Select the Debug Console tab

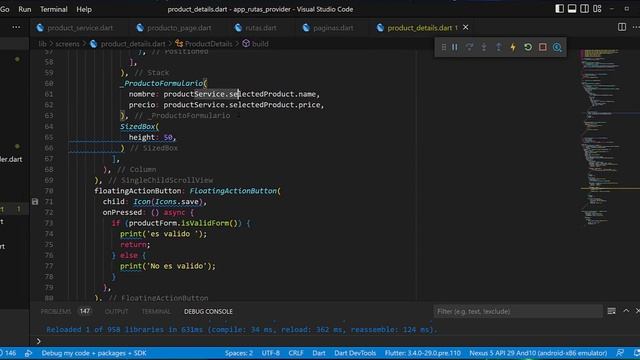point(208,311)
